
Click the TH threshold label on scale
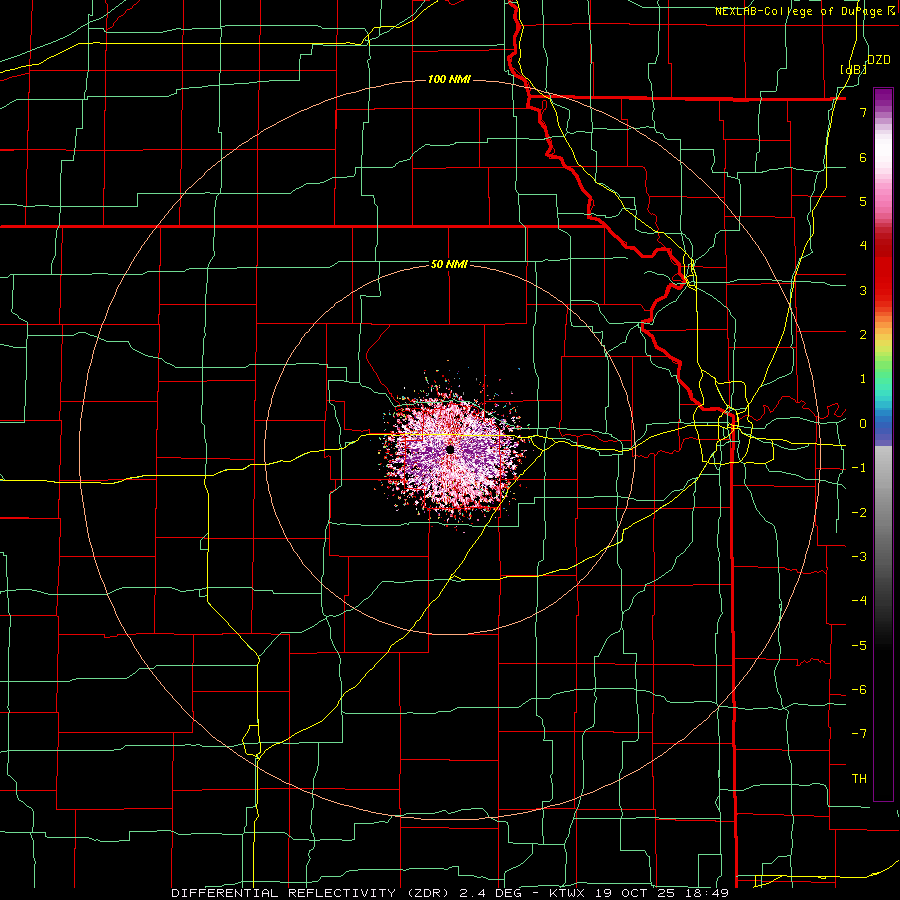[859, 779]
